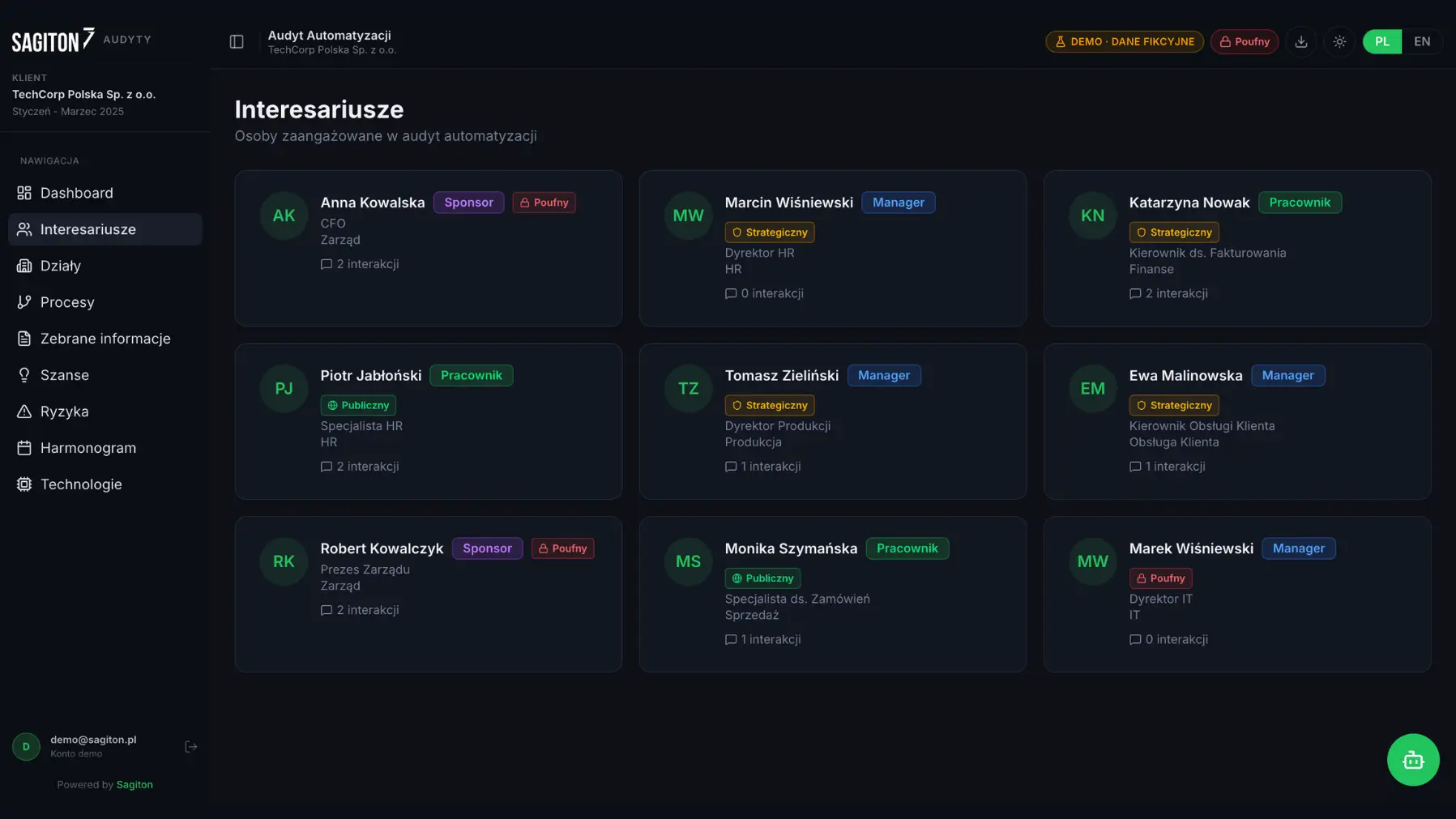This screenshot has height=819, width=1456.
Task: Click Tomasz Zieliński's interactions comment icon
Action: [x=731, y=467]
